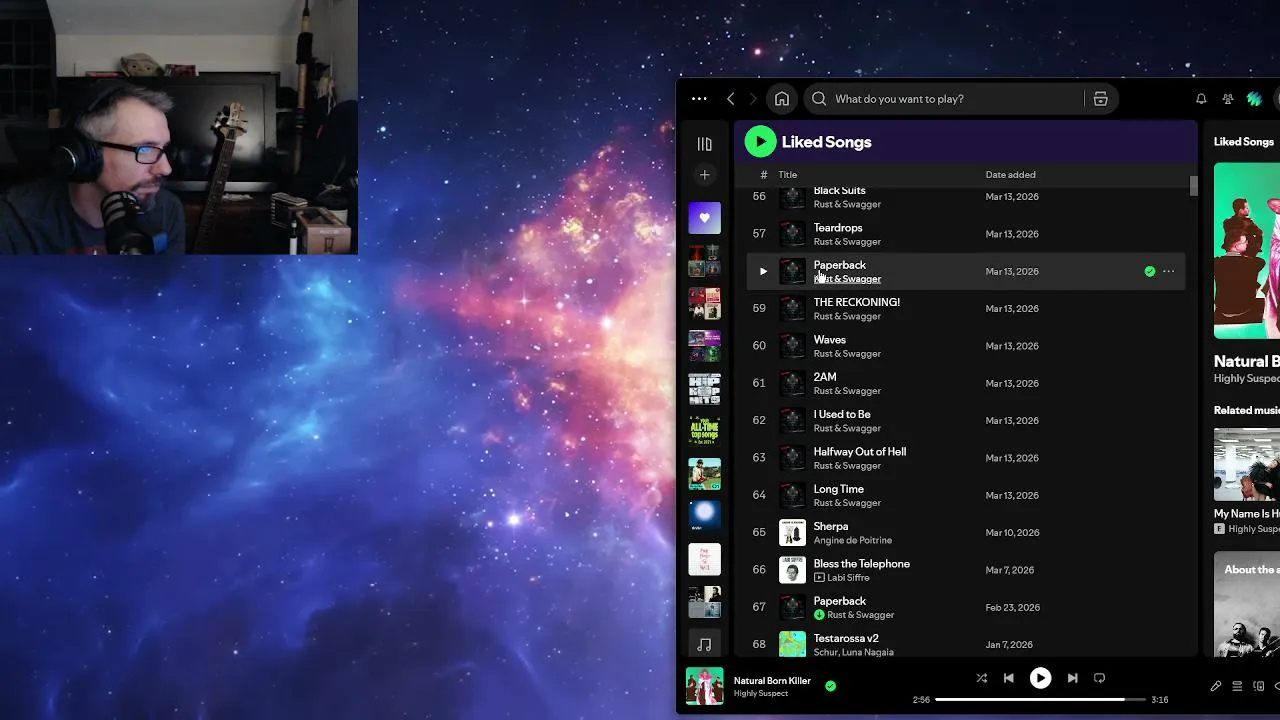Play the Liked Songs playlist
The image size is (1280, 720).
pyautogui.click(x=760, y=142)
